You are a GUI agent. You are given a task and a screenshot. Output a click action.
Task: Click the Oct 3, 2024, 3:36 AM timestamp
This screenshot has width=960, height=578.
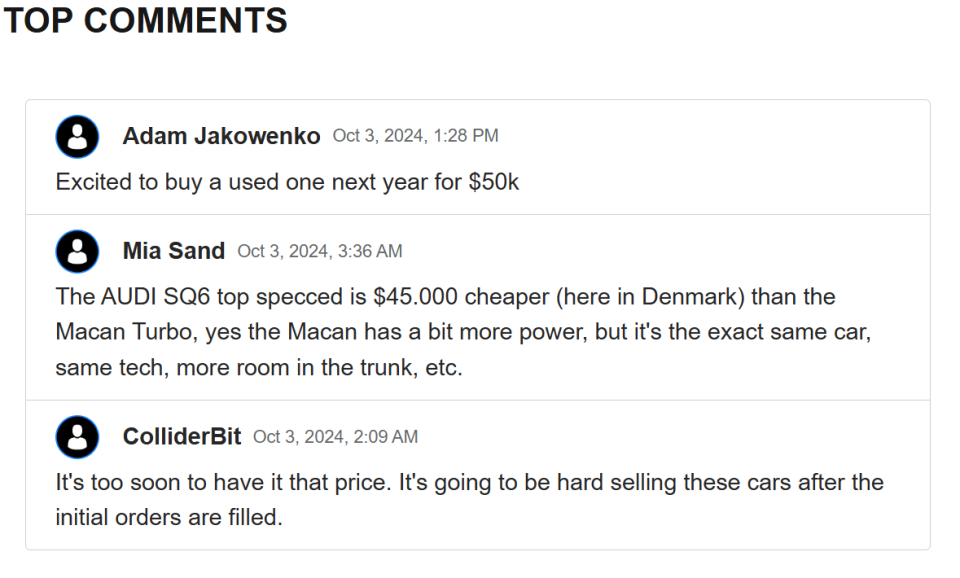click(x=320, y=251)
